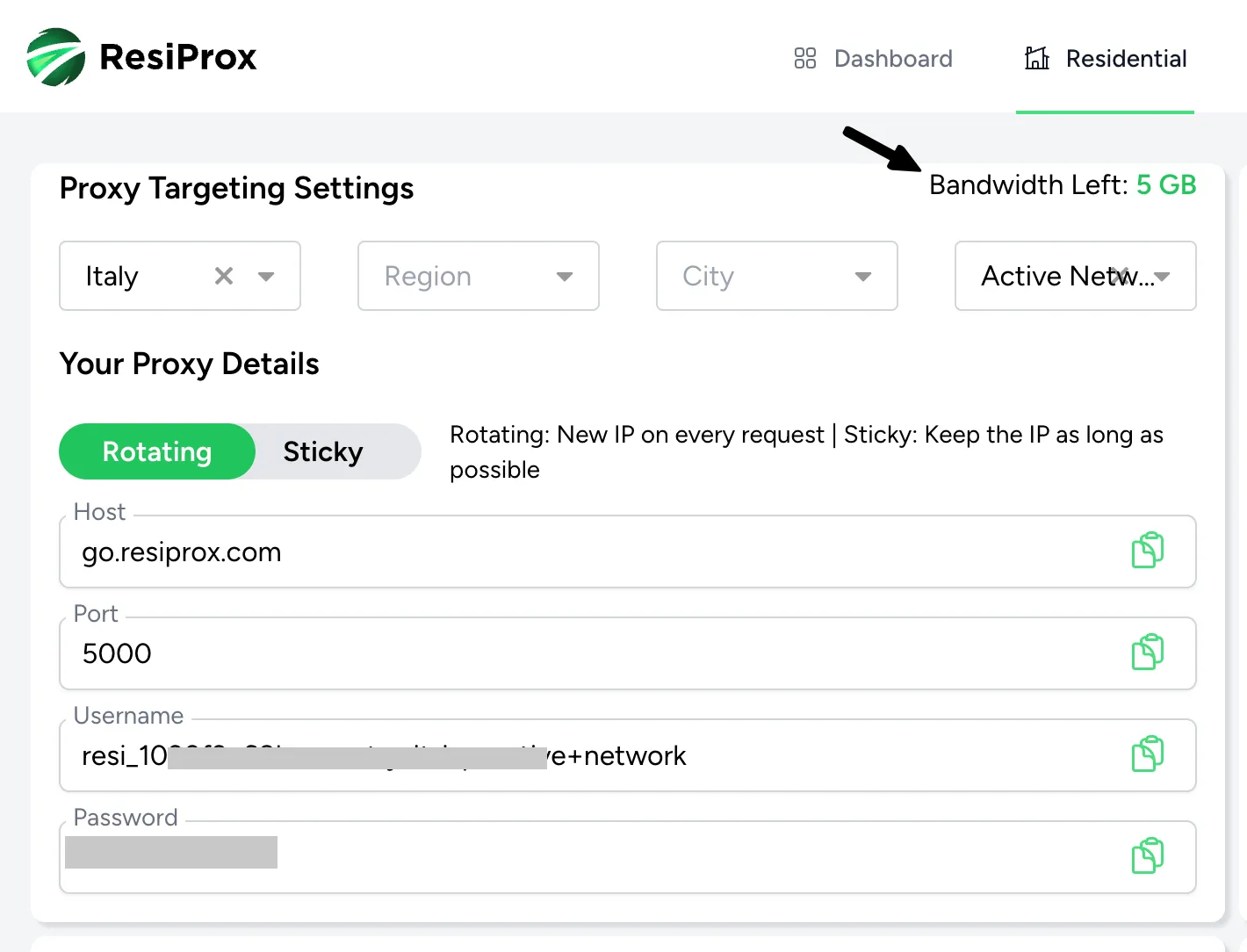Remove Italy from country targeting
Viewport: 1247px width, 952px height.
point(223,276)
